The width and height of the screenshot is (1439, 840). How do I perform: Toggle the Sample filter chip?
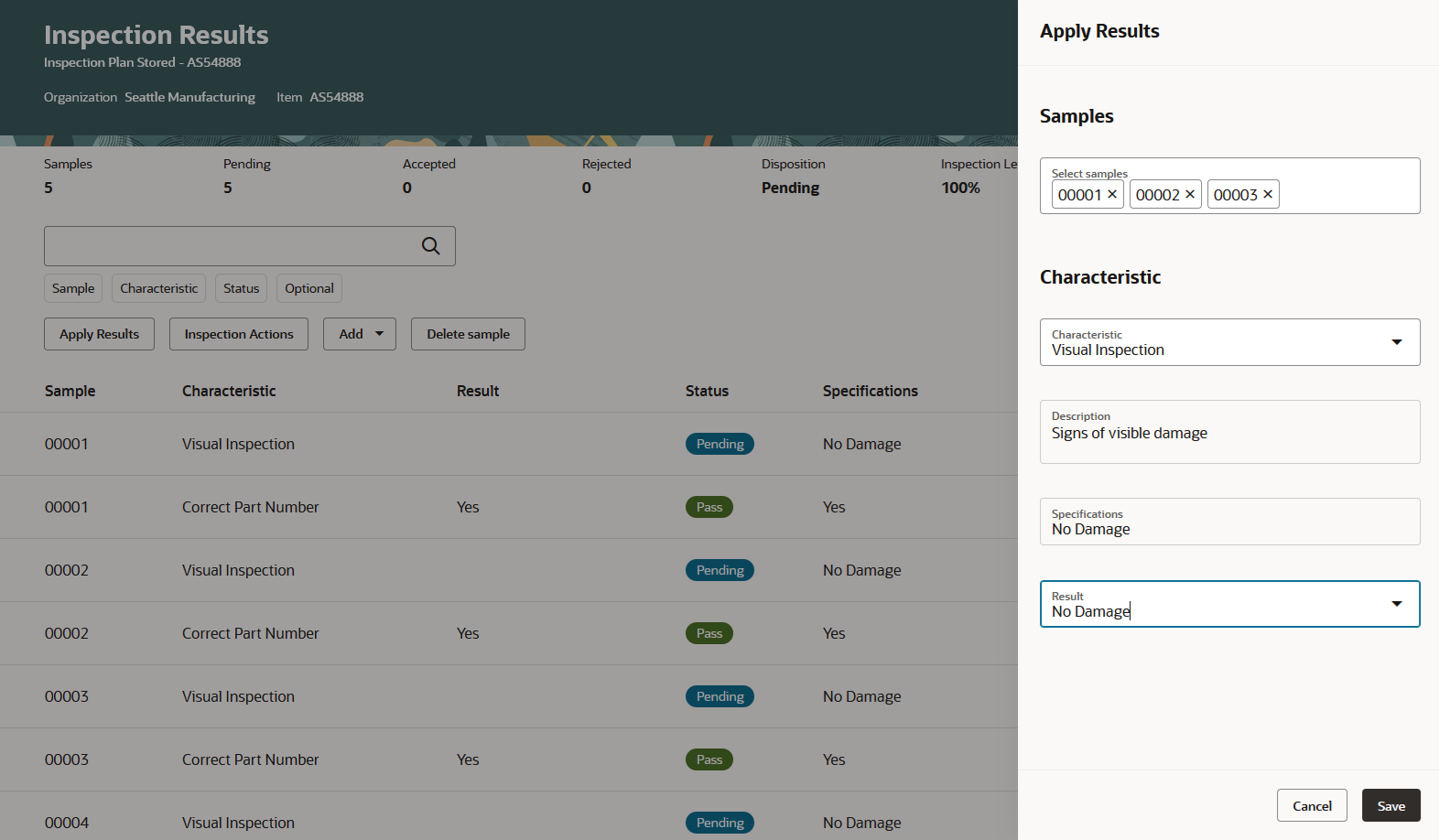(x=73, y=288)
